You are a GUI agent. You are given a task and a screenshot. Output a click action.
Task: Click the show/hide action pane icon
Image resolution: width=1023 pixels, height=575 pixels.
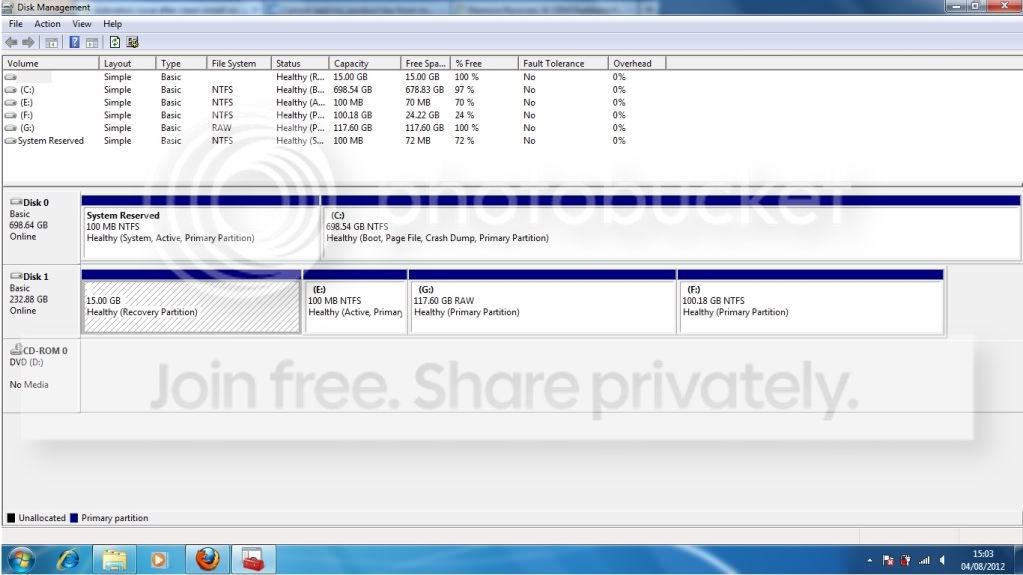(x=92, y=42)
